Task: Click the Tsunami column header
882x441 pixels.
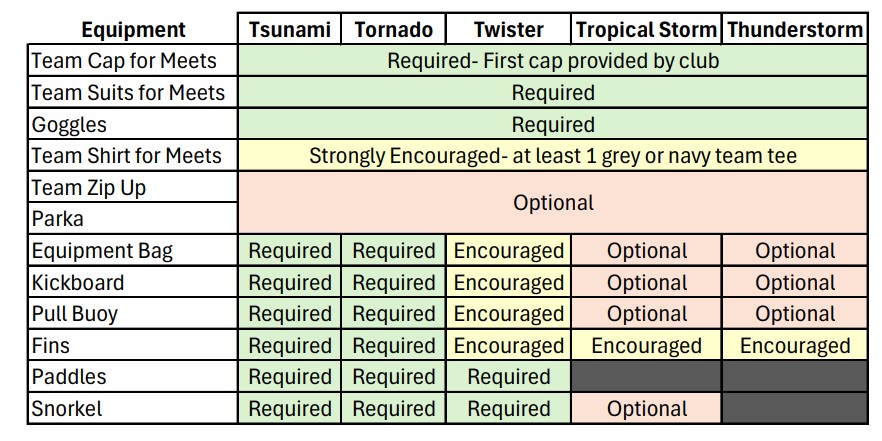Action: pyautogui.click(x=289, y=30)
